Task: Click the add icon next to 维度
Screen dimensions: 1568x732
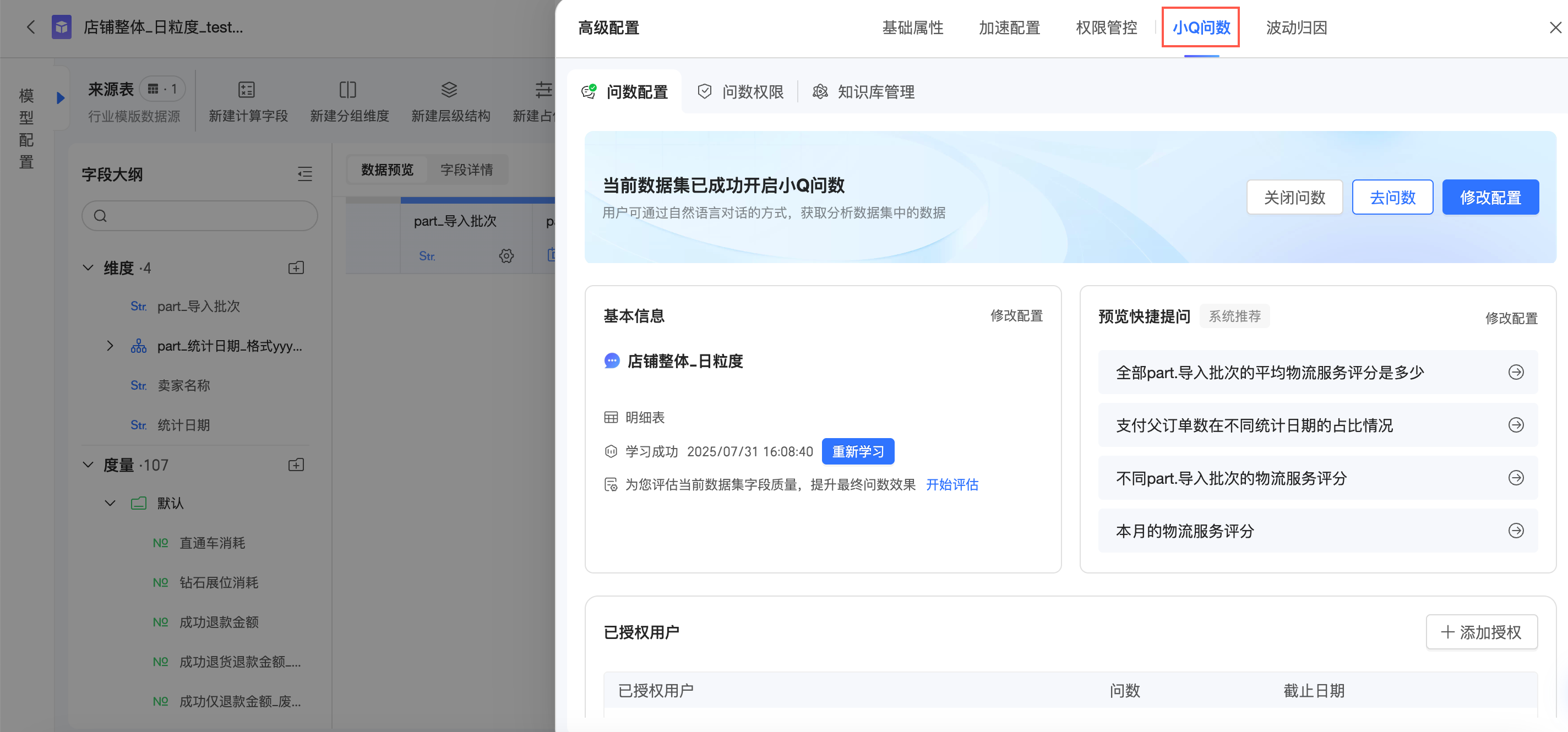Action: click(296, 267)
